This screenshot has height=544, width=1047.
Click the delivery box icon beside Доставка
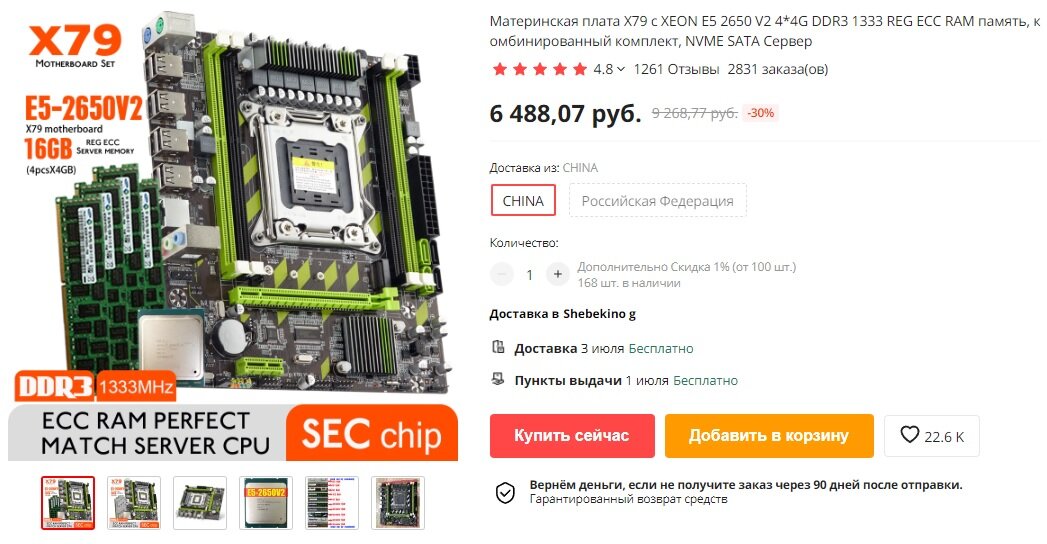click(498, 347)
